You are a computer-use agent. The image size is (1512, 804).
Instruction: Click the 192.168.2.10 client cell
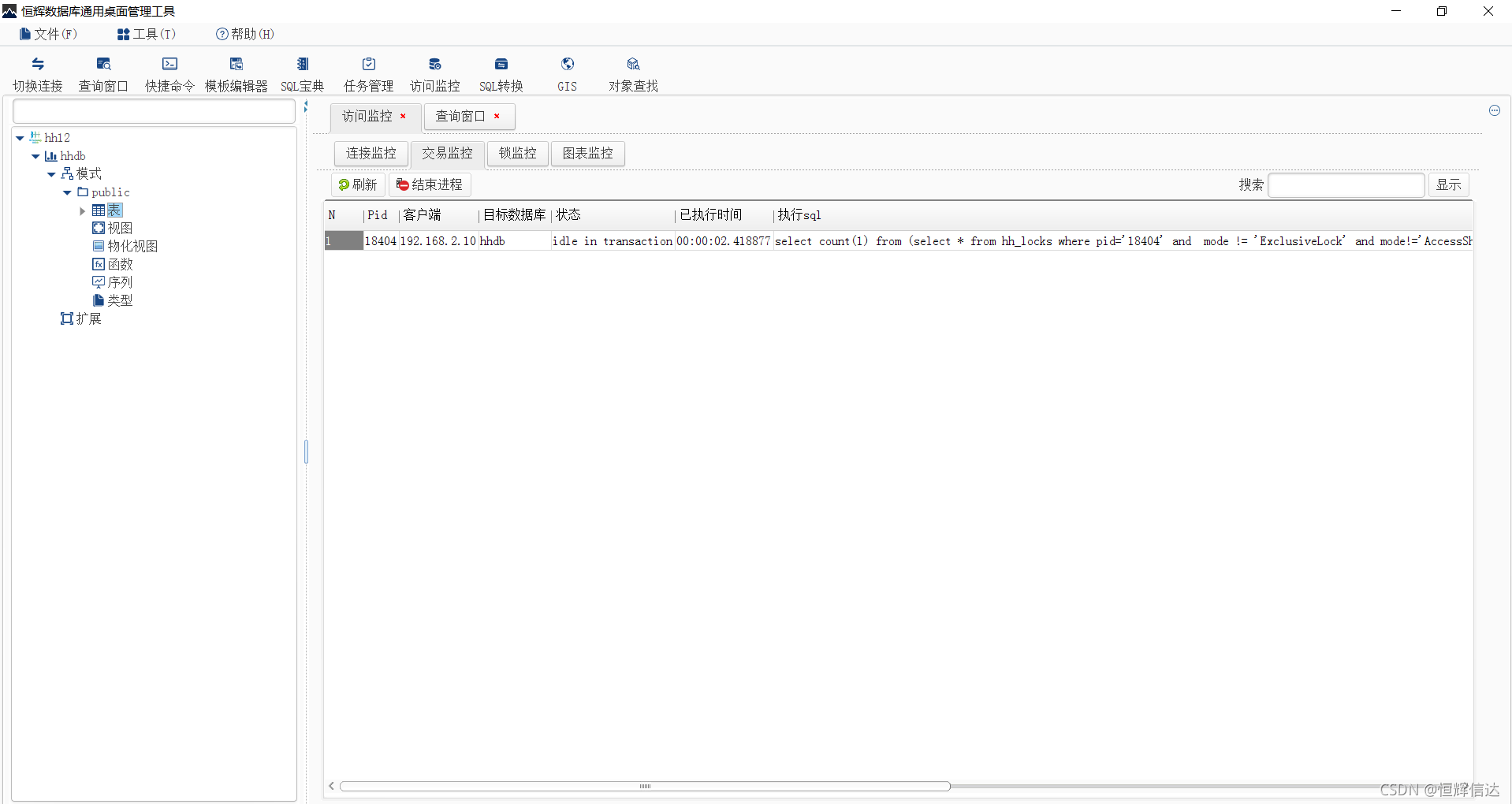(x=438, y=241)
